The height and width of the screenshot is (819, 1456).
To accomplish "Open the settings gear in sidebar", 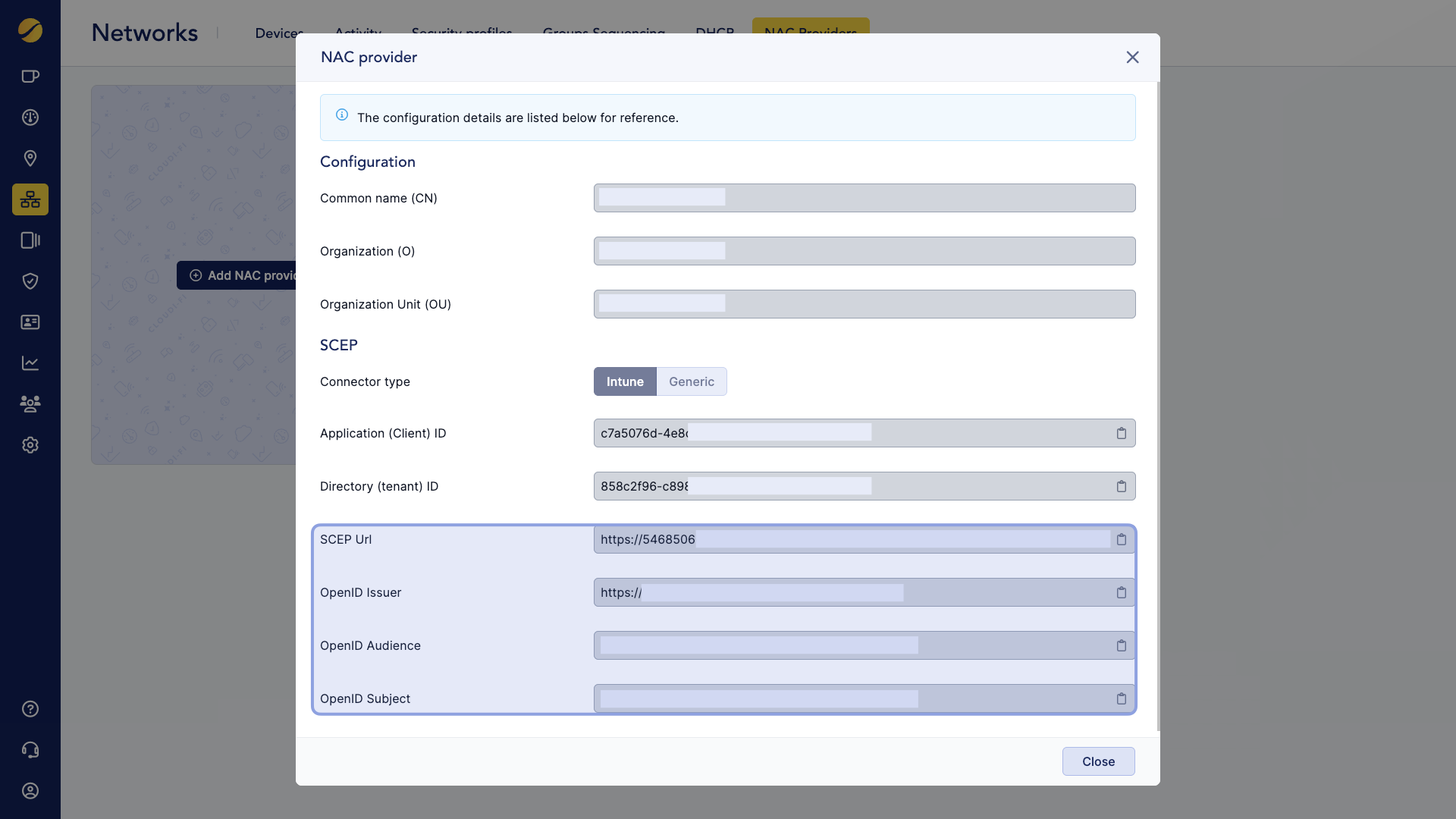I will point(30,445).
